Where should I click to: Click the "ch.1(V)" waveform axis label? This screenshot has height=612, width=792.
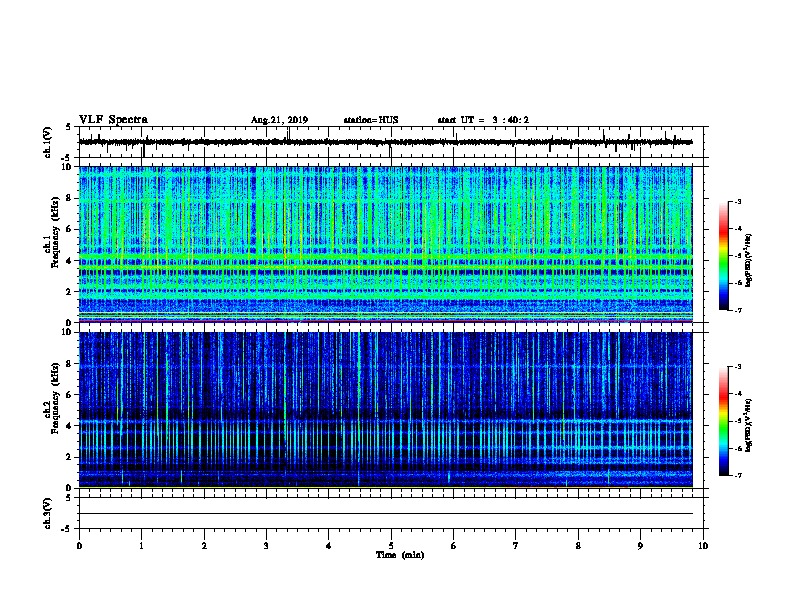tap(48, 142)
